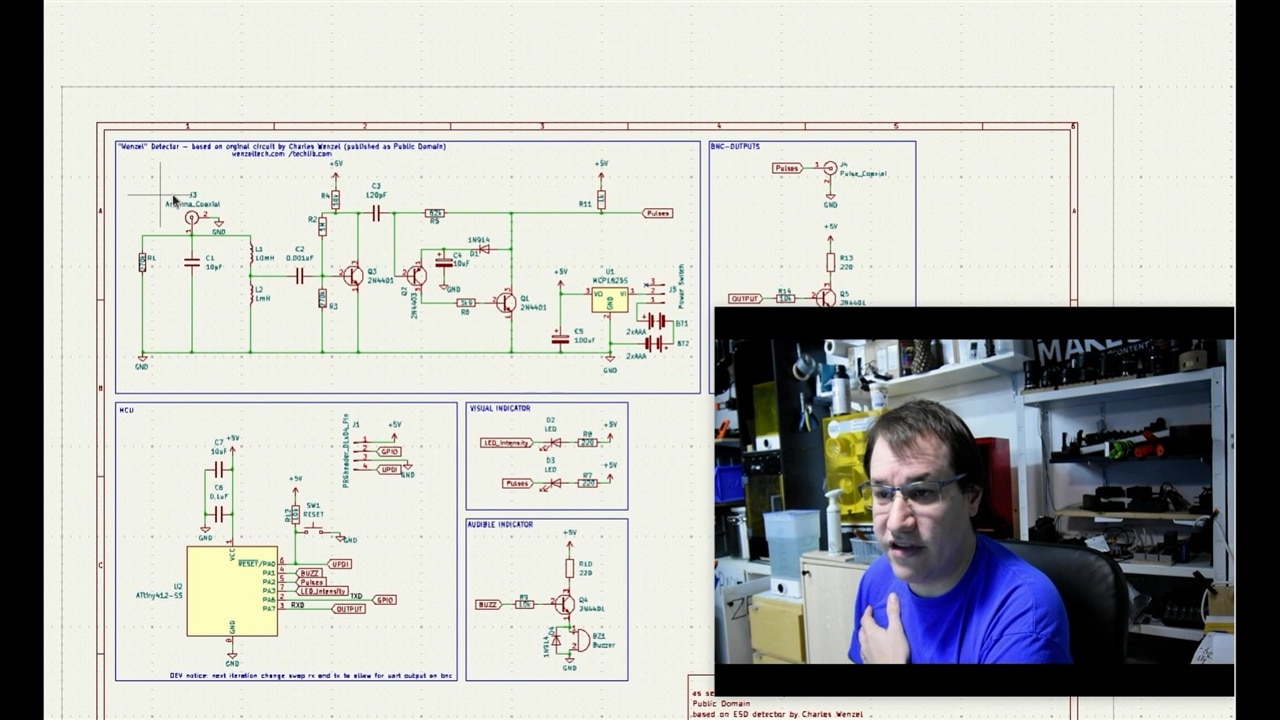1280x720 pixels.
Task: Click the Pulses global label near R11
Action: (658, 213)
